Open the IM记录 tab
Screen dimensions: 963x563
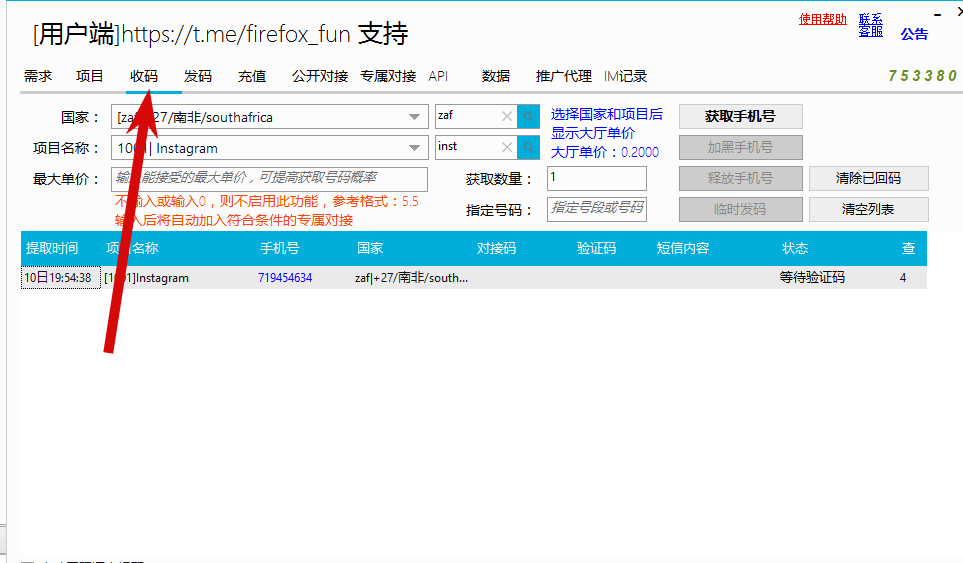pyautogui.click(x=625, y=76)
